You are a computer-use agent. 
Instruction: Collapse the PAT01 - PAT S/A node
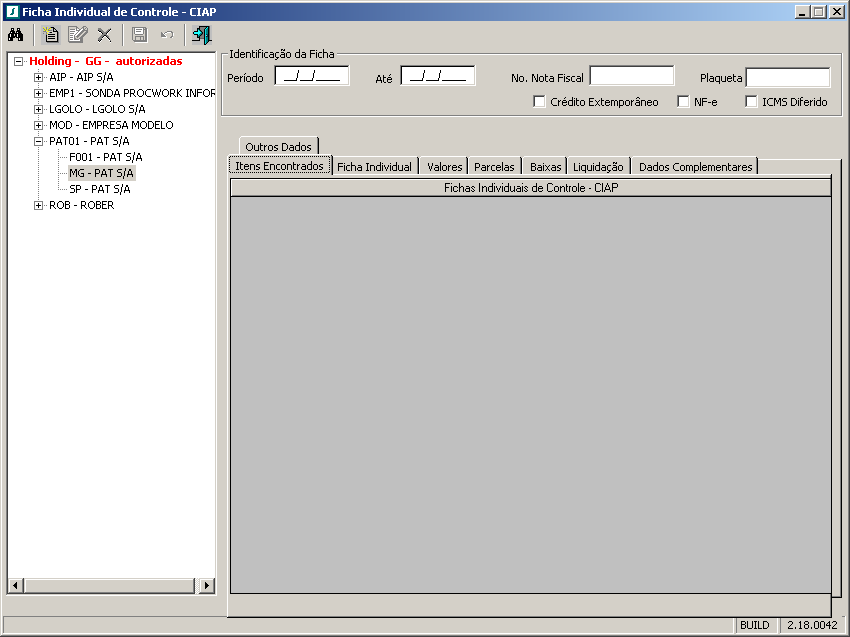38,141
